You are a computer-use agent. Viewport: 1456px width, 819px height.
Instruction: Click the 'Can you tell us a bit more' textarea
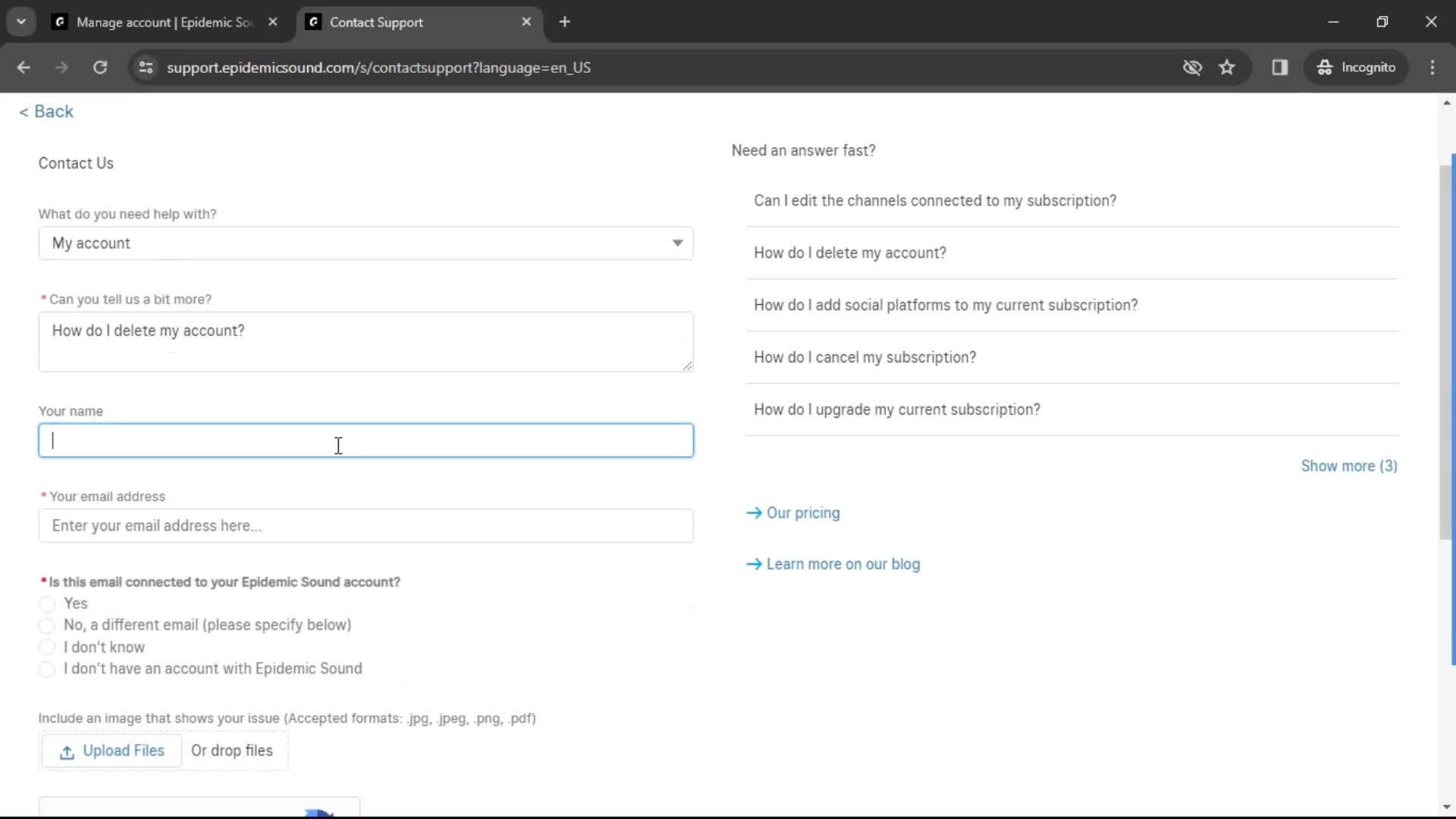366,342
